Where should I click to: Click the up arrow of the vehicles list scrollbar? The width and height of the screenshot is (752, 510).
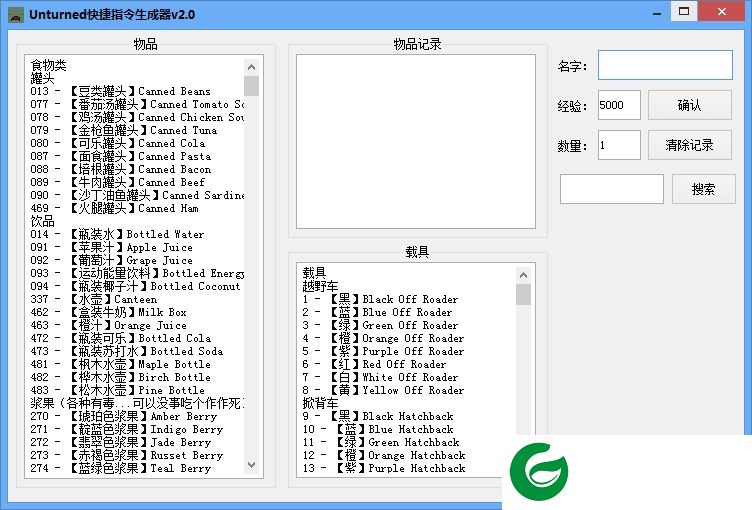523,275
